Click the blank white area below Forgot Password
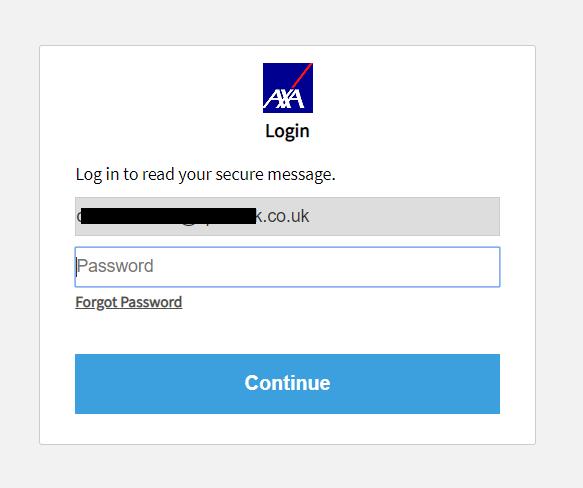 tap(287, 331)
